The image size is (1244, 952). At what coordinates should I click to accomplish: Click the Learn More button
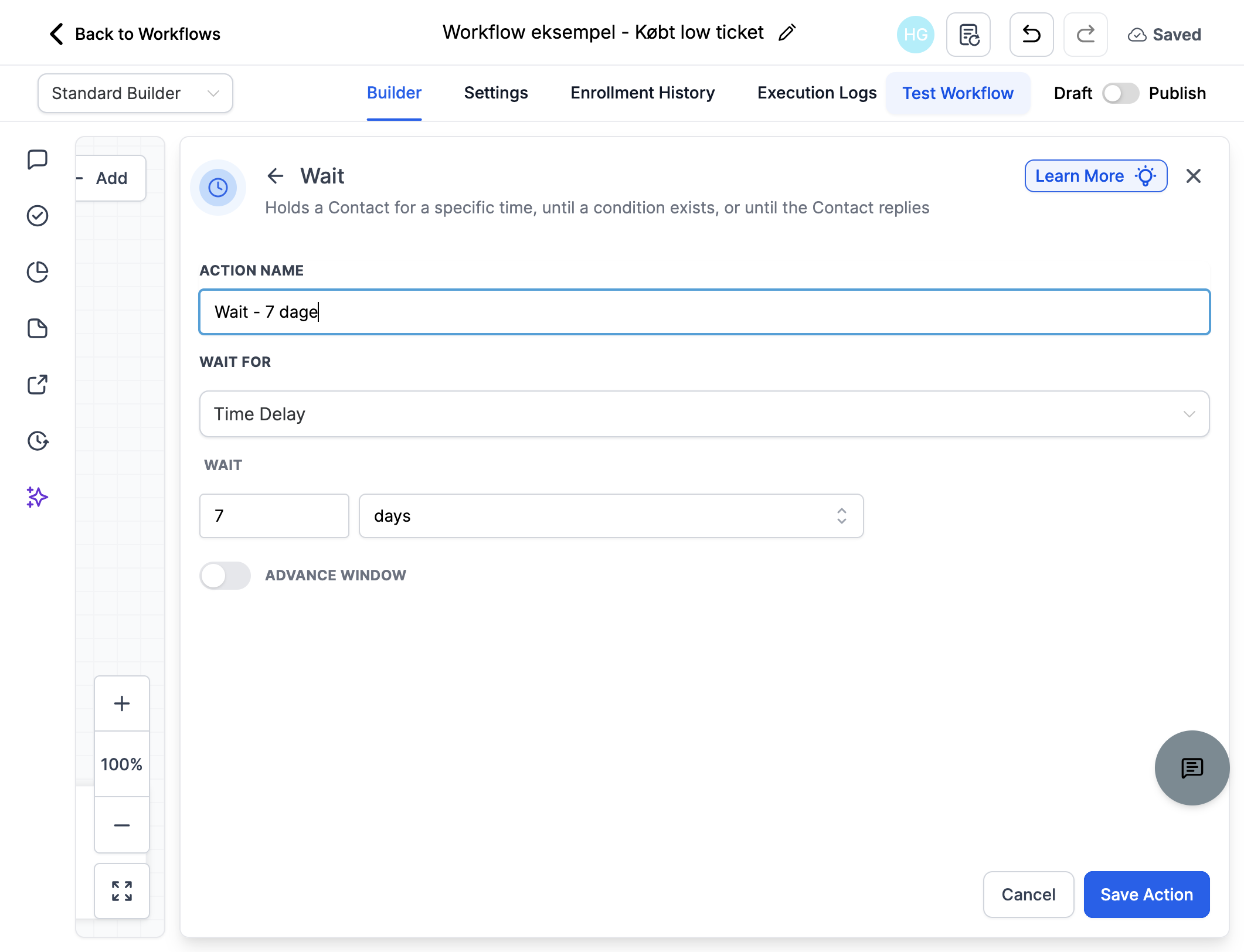click(1096, 176)
